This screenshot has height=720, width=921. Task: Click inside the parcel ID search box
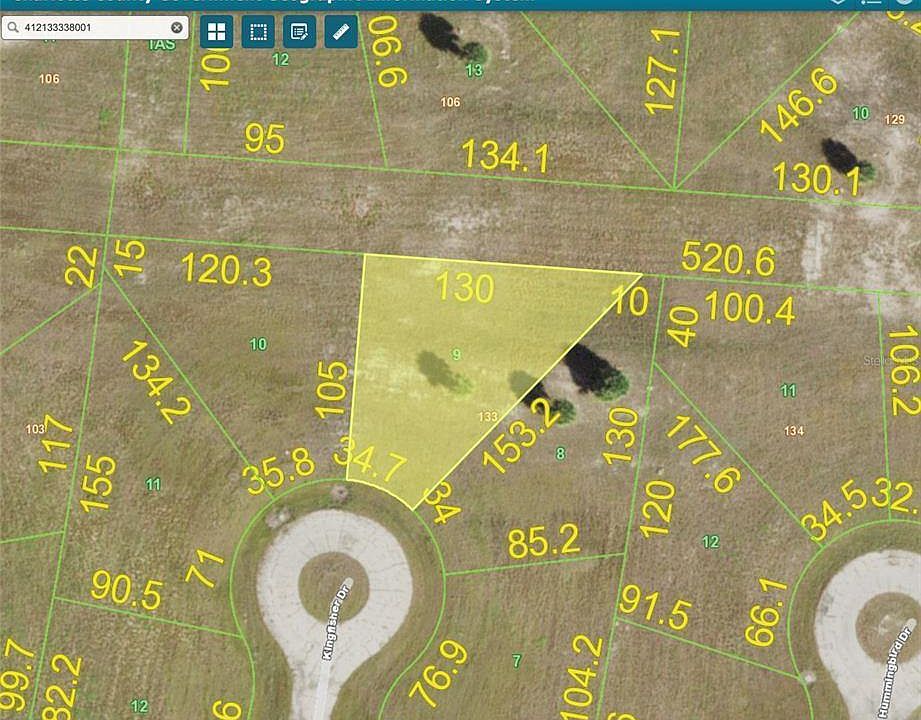click(95, 28)
